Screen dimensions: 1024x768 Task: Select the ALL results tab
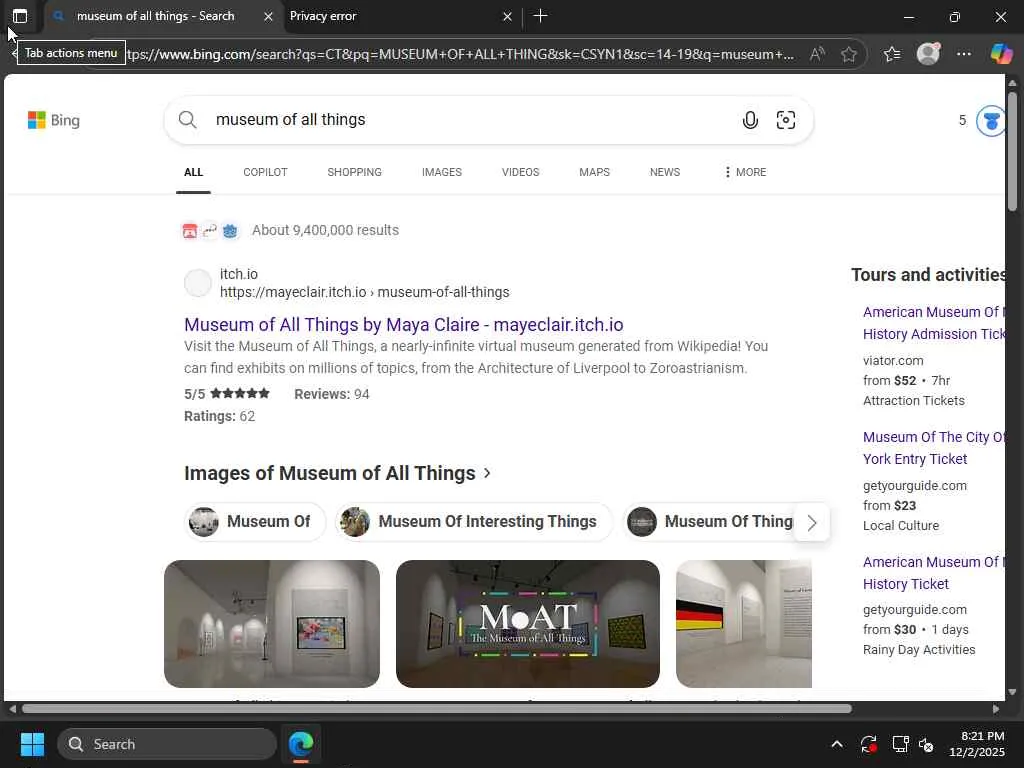pyautogui.click(x=193, y=172)
